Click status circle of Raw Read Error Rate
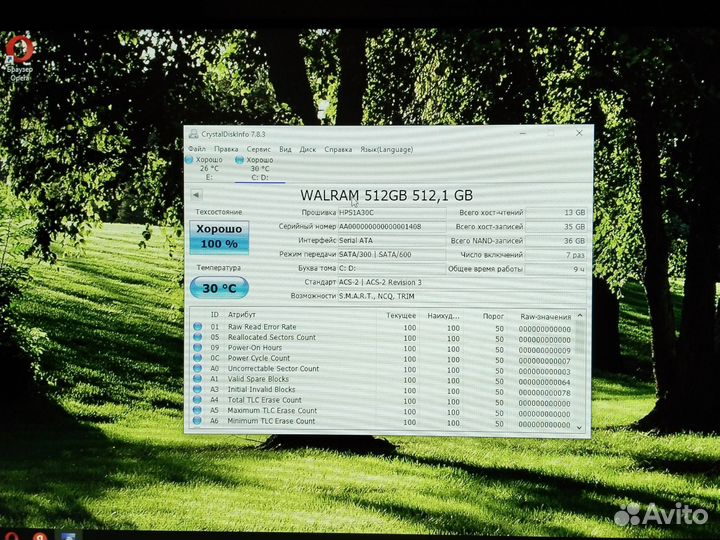 (197, 326)
